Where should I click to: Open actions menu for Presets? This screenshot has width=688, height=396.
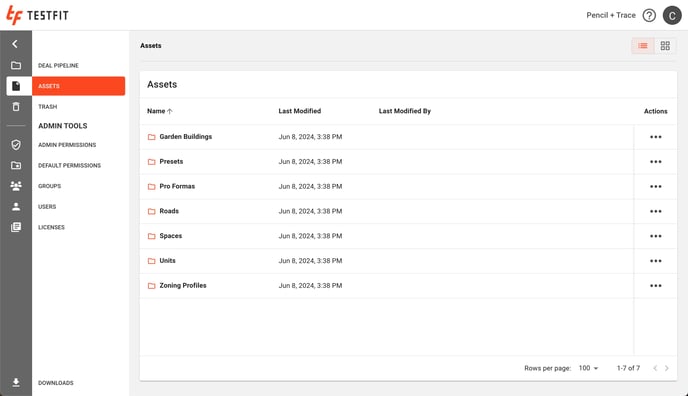coord(656,162)
